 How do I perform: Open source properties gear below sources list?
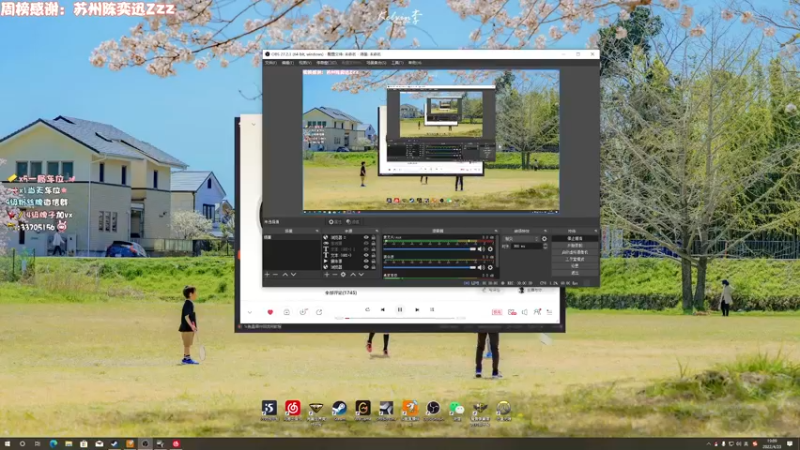343,274
